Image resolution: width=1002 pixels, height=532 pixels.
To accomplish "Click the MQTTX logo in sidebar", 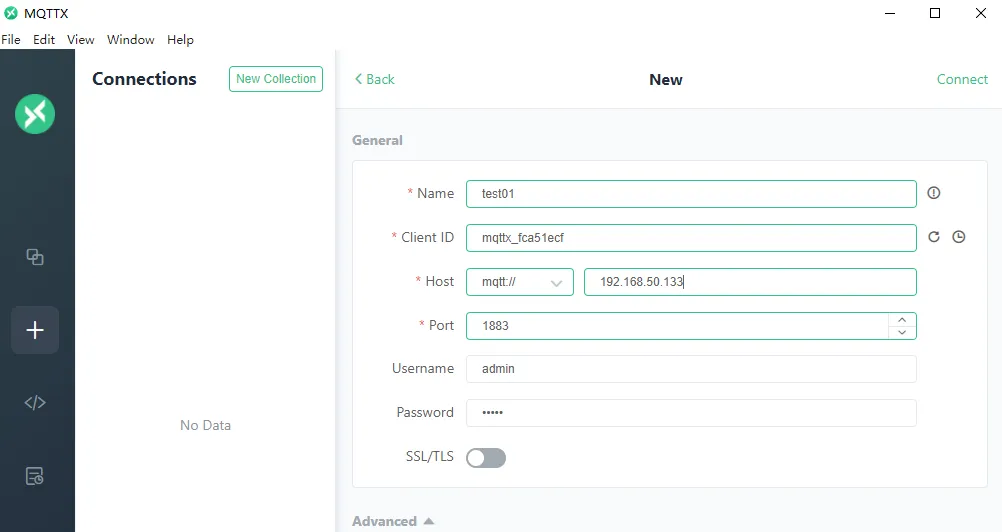I will pyautogui.click(x=35, y=114).
